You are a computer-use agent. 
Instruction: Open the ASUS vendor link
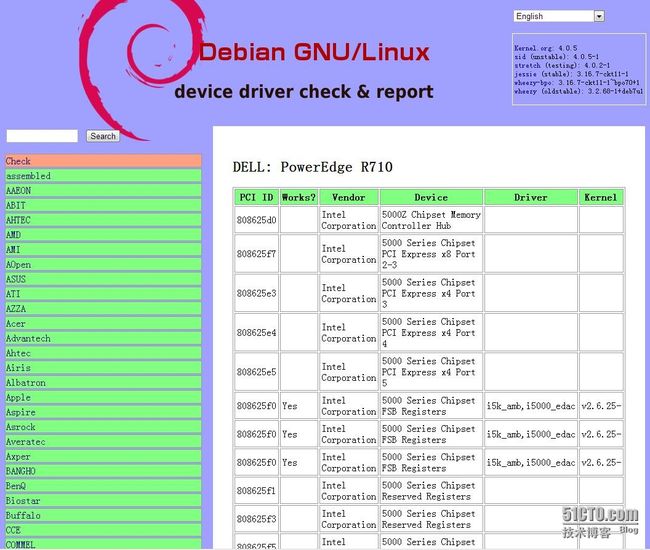point(103,279)
